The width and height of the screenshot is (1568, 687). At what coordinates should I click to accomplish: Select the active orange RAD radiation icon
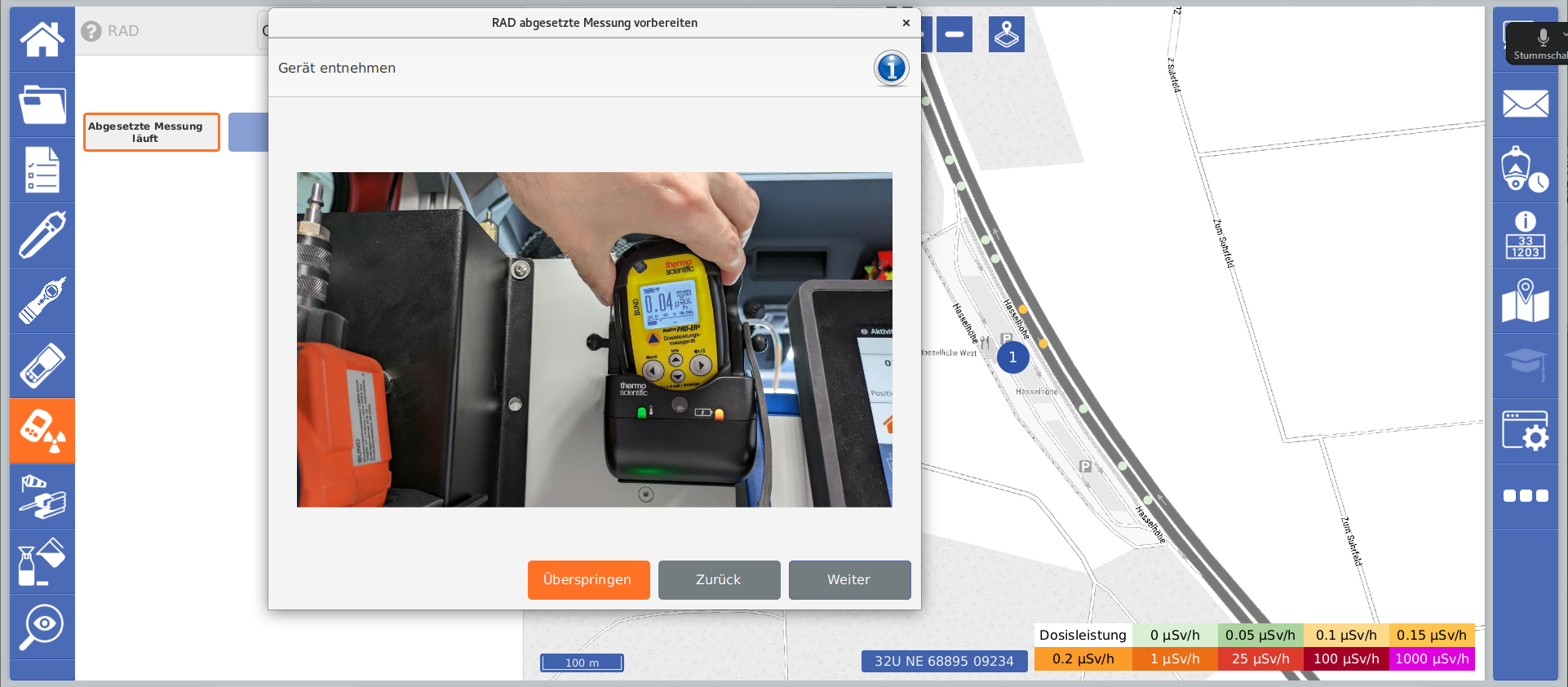(42, 431)
